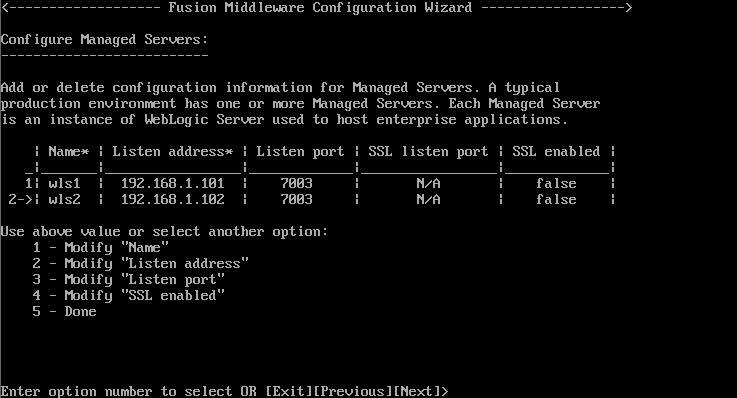Click server name wls1 in table
The width and height of the screenshot is (737, 398).
click(64, 183)
